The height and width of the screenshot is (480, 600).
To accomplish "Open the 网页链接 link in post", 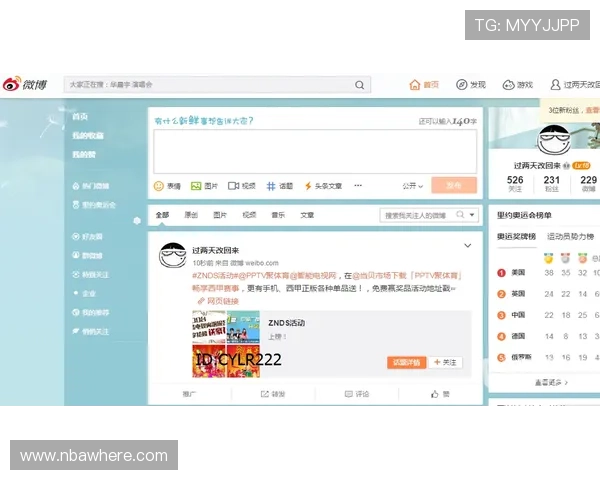I will pyautogui.click(x=218, y=301).
